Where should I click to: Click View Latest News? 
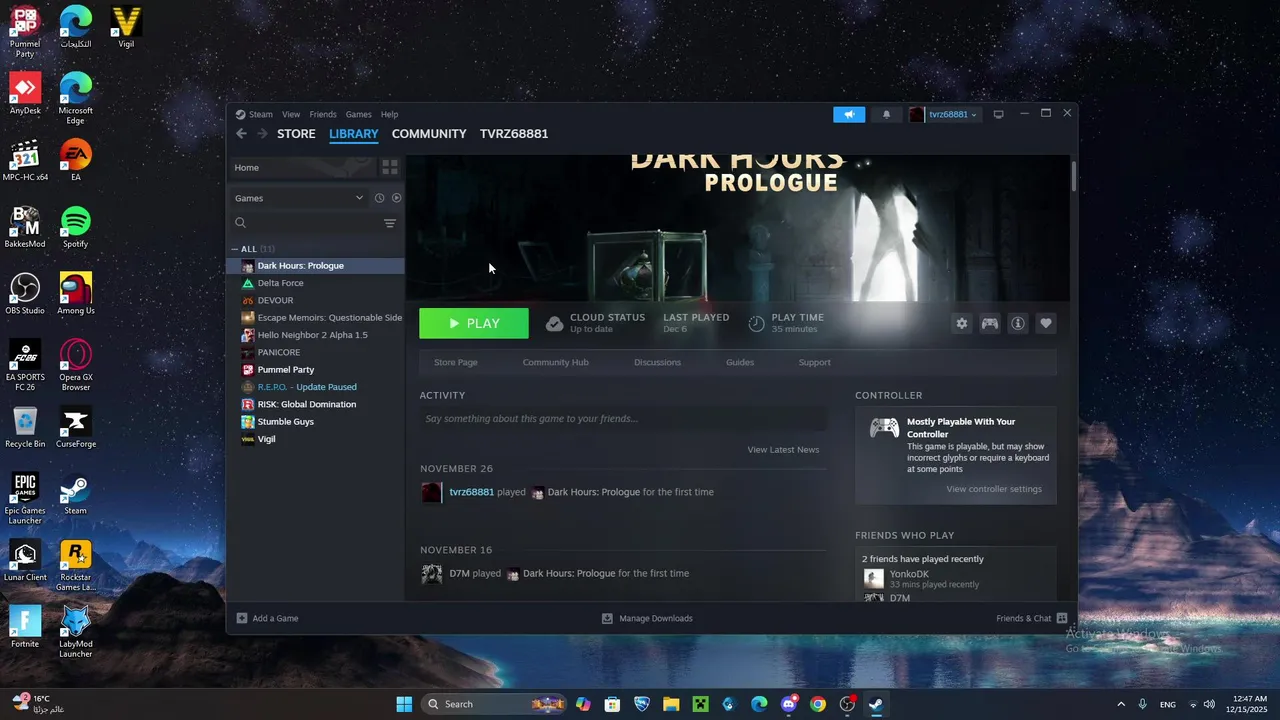[783, 450]
